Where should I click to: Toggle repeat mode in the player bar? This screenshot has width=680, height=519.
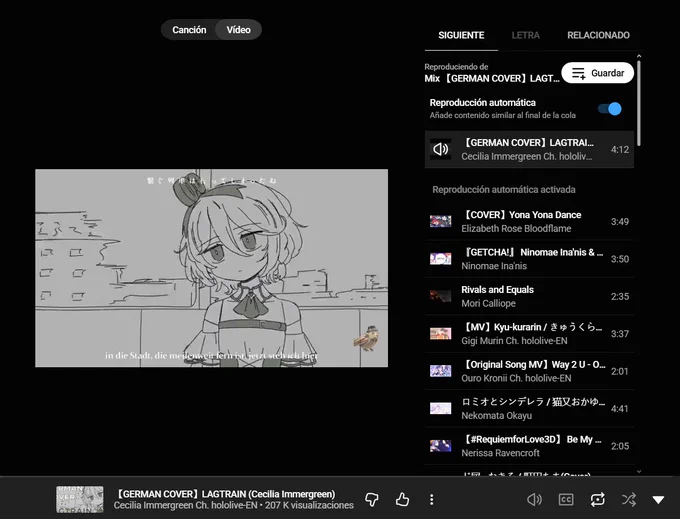tap(598, 499)
